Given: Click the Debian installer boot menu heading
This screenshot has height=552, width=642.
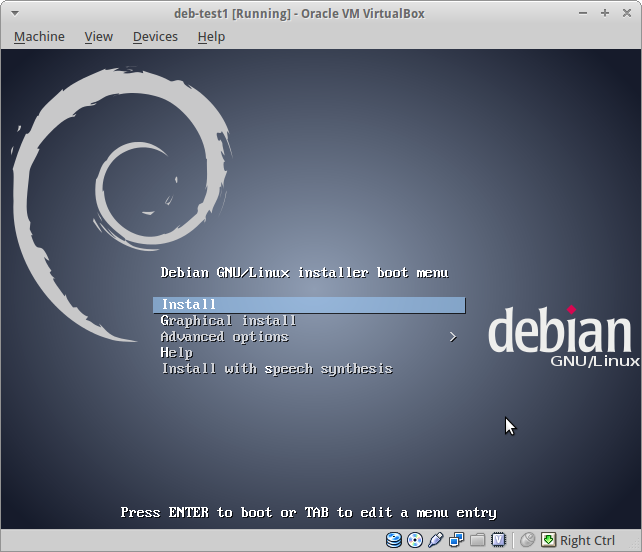Looking at the screenshot, I should coord(304,273).
